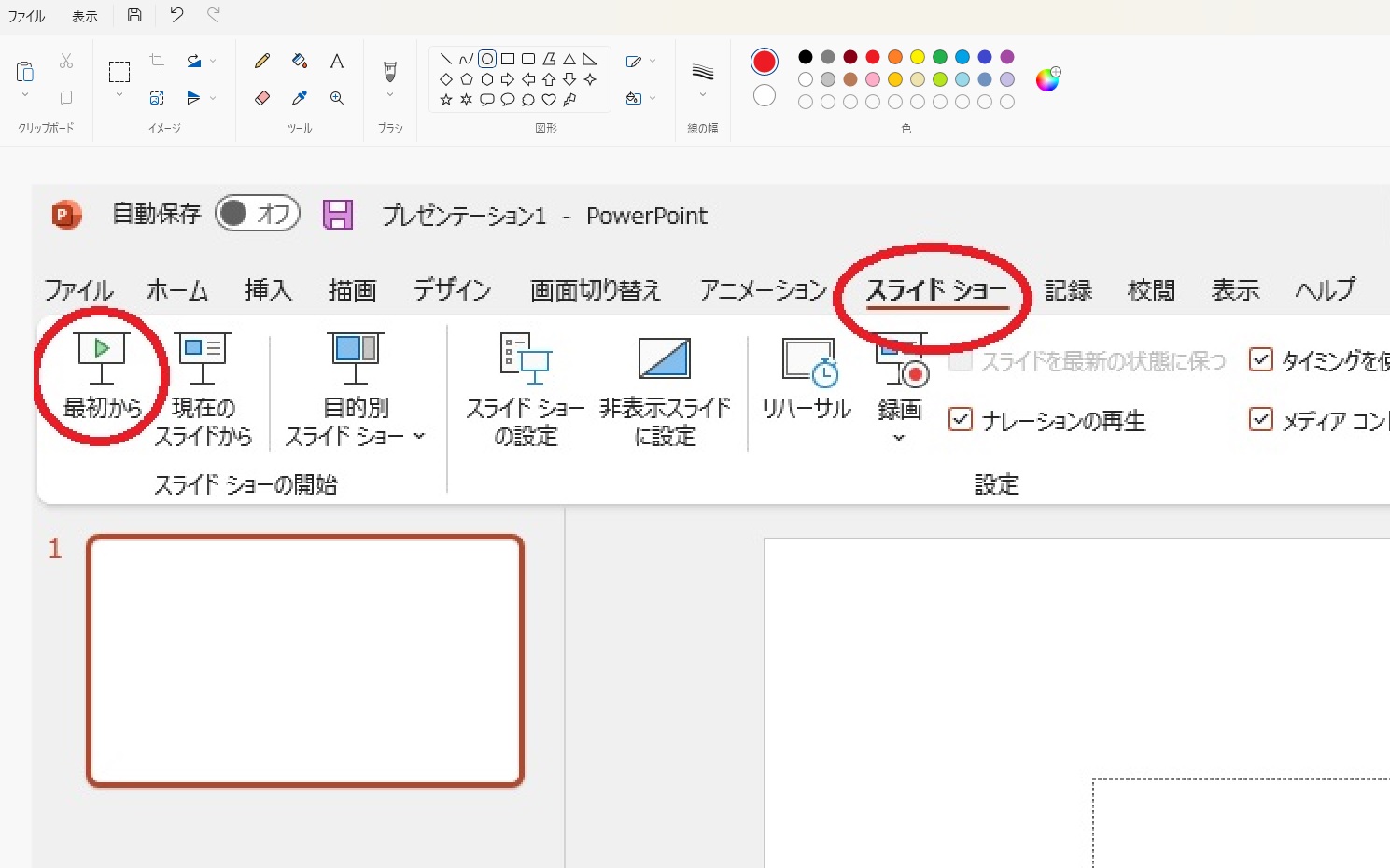Viewport: 1390px width, 868px height.
Task: Click the PowerPoint purple save floppy icon
Action: point(338,215)
